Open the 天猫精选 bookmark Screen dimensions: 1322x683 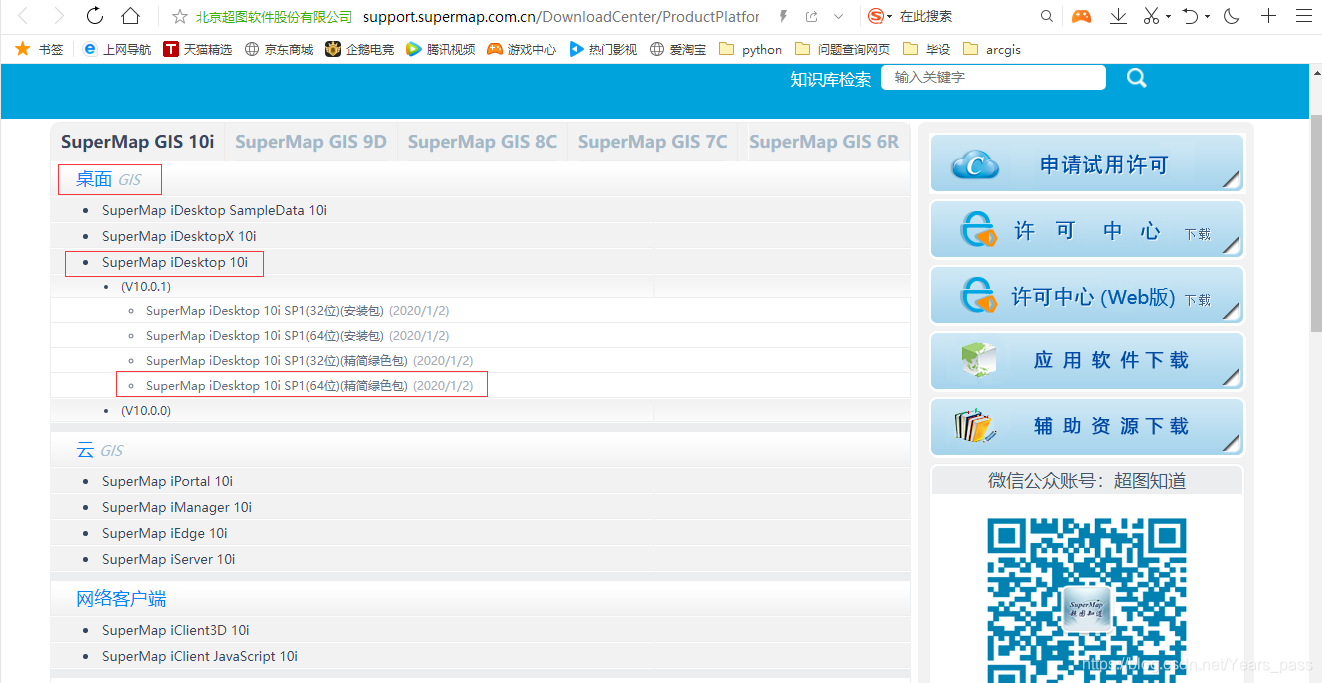[198, 49]
